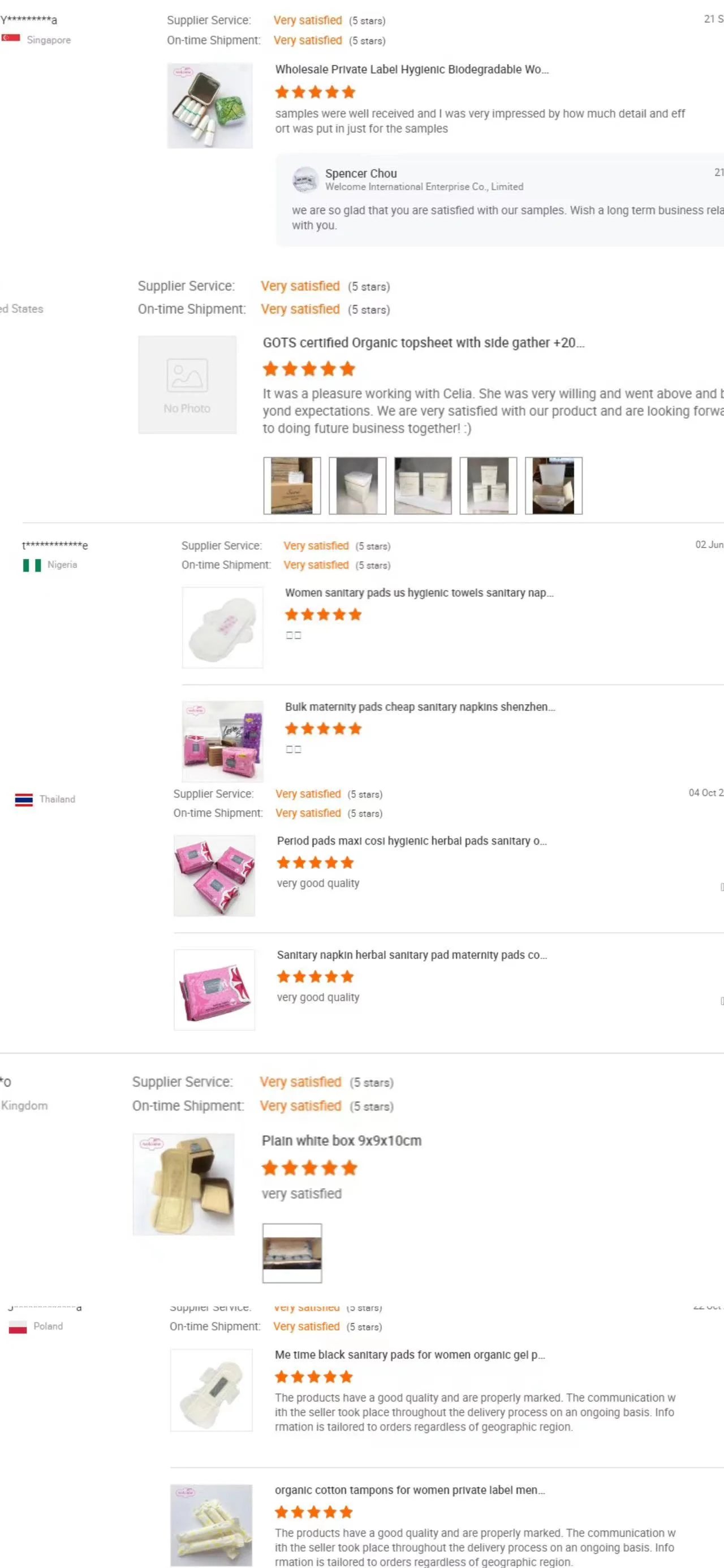Click the Nigeria flag icon
The height and width of the screenshot is (1568, 724).
32,565
